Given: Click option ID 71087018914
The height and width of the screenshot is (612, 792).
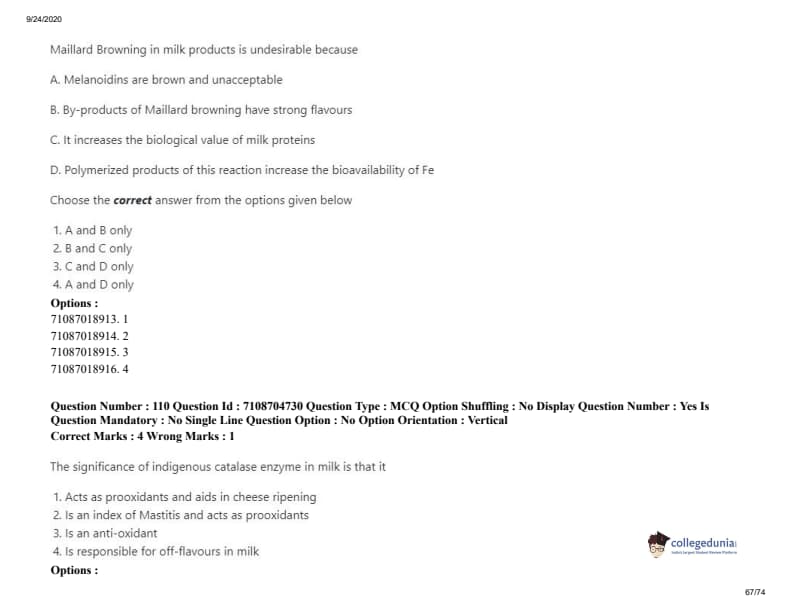Looking at the screenshot, I should 89,335.
